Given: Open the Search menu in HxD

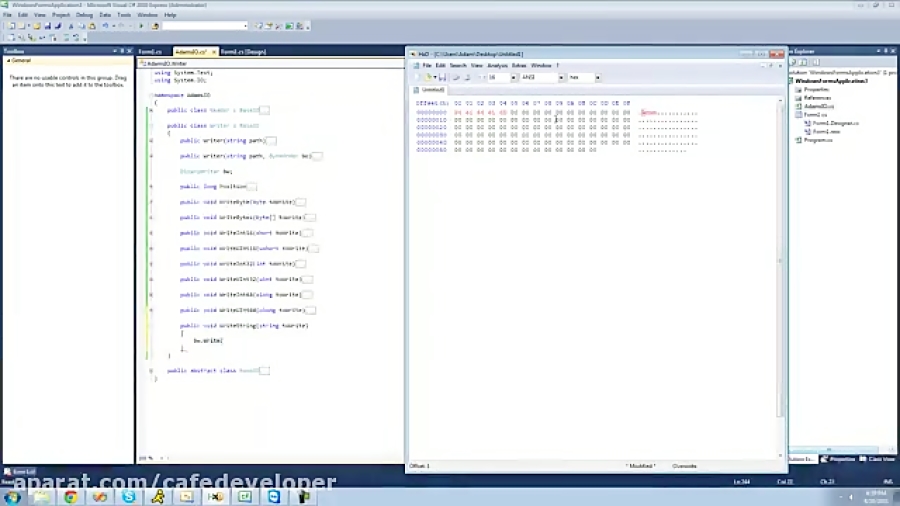Looking at the screenshot, I should [458, 65].
